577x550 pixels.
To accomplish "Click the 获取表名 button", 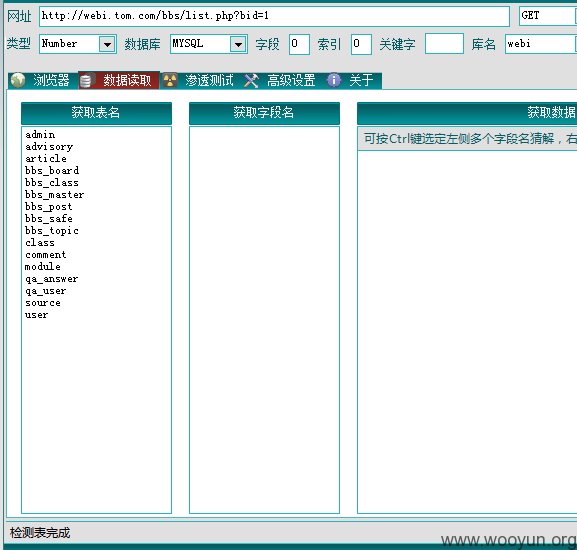I will tap(96, 113).
